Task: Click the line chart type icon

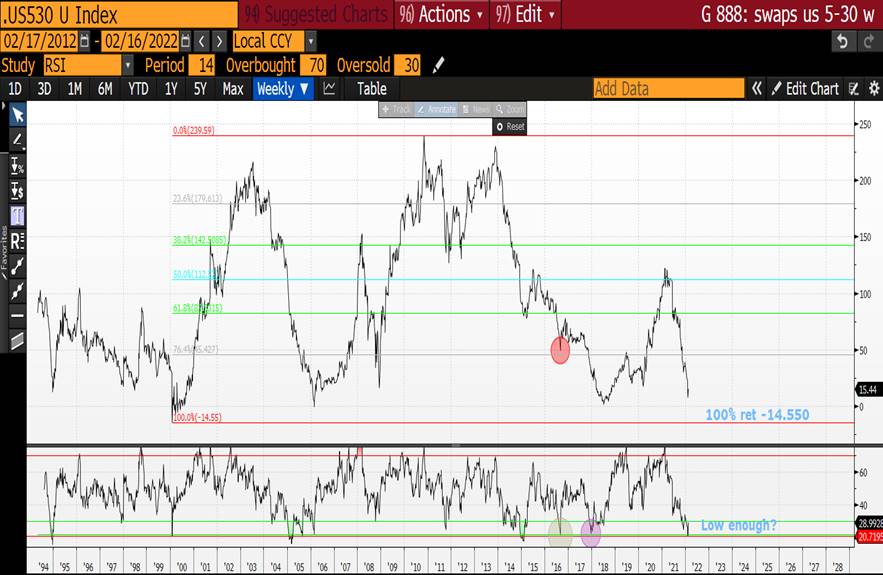Action: pyautogui.click(x=330, y=89)
